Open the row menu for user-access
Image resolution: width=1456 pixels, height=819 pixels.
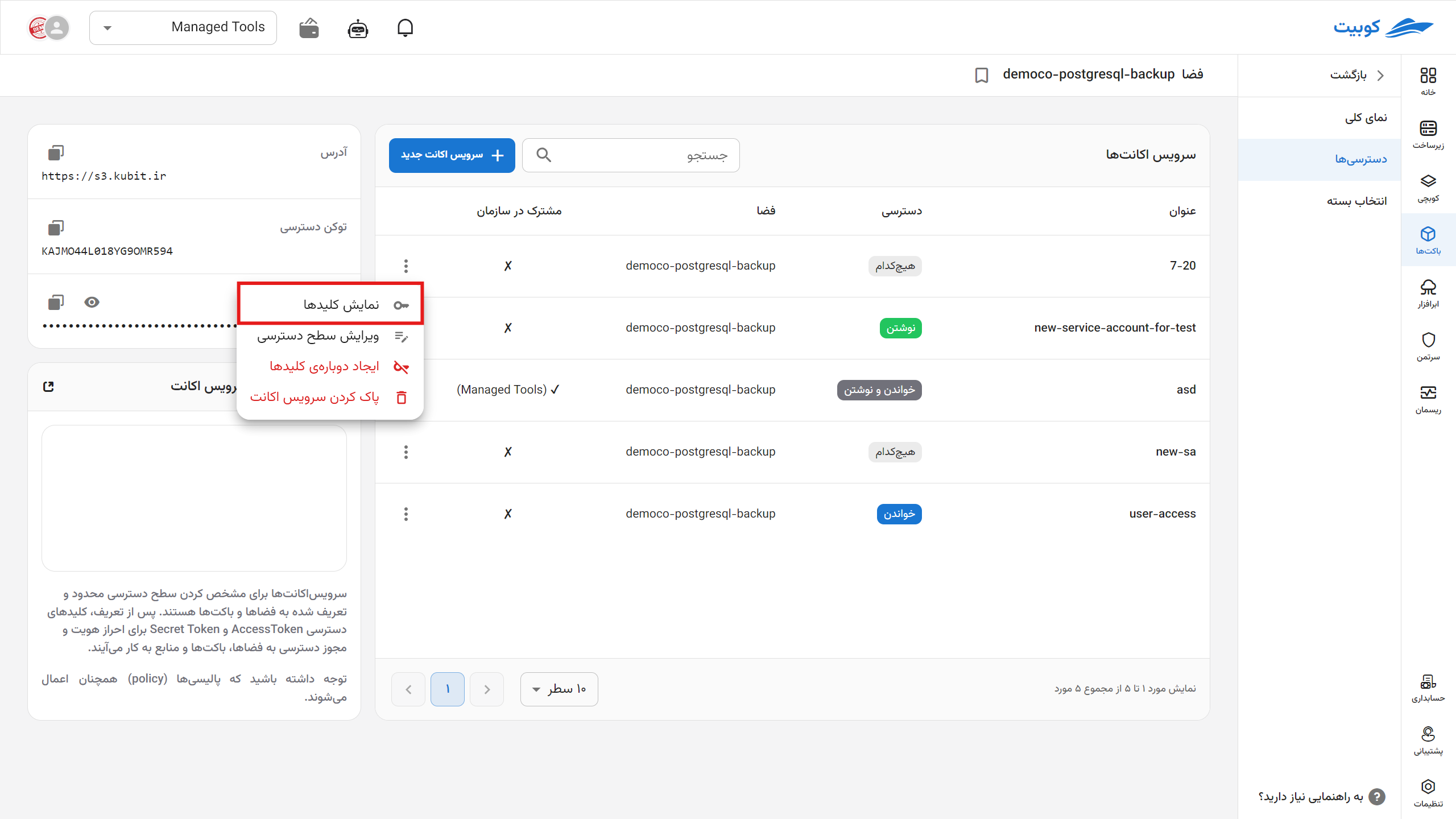pyautogui.click(x=406, y=514)
